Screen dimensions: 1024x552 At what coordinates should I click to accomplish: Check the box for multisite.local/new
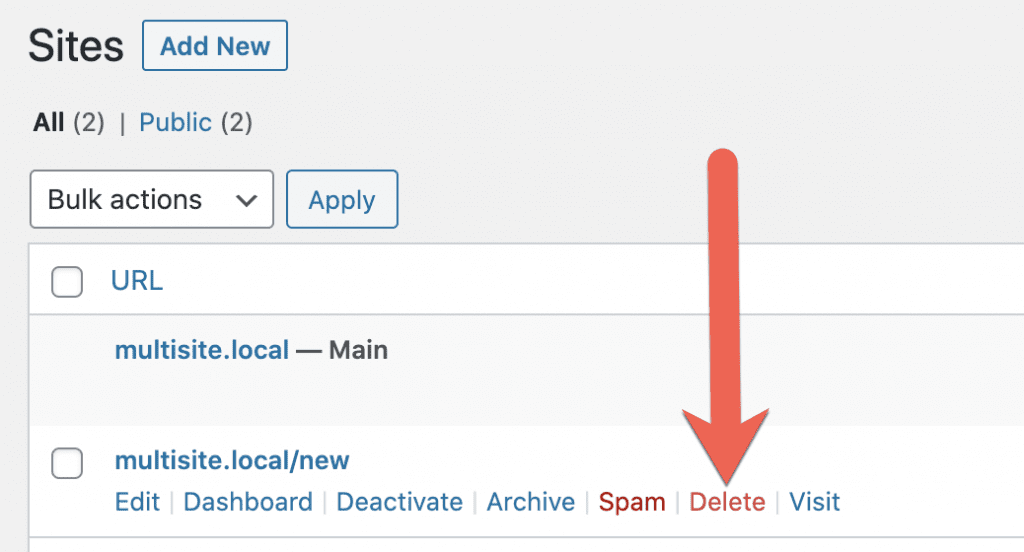click(67, 463)
